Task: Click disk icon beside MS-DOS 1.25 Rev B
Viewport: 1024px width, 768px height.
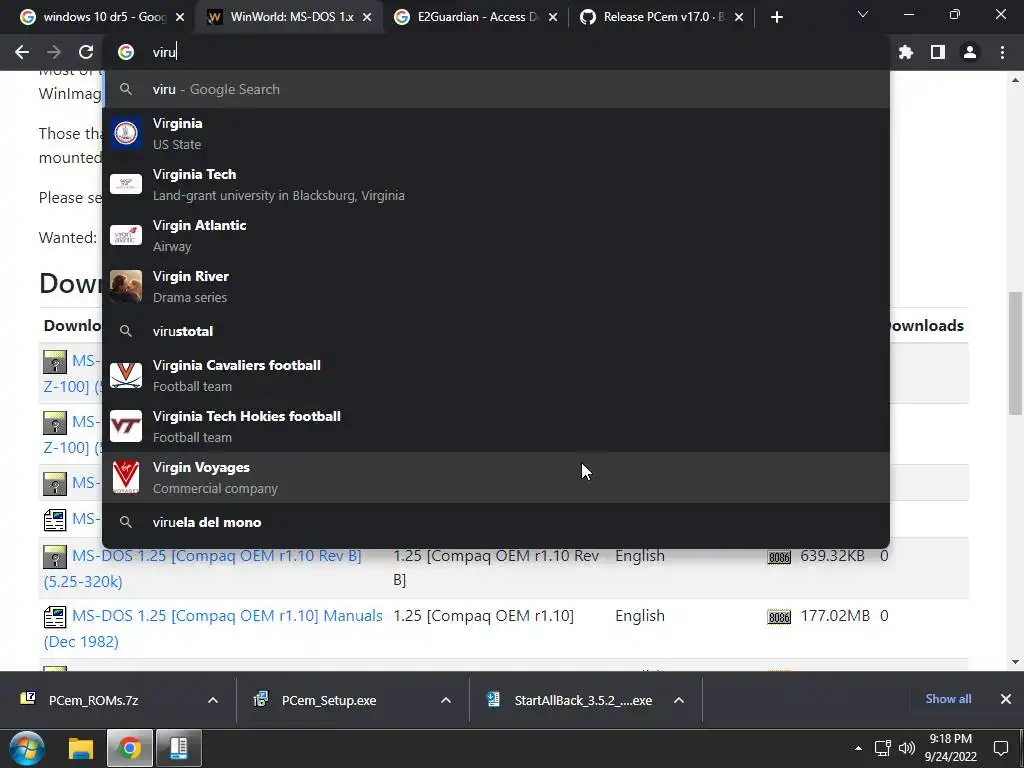Action: (55, 556)
